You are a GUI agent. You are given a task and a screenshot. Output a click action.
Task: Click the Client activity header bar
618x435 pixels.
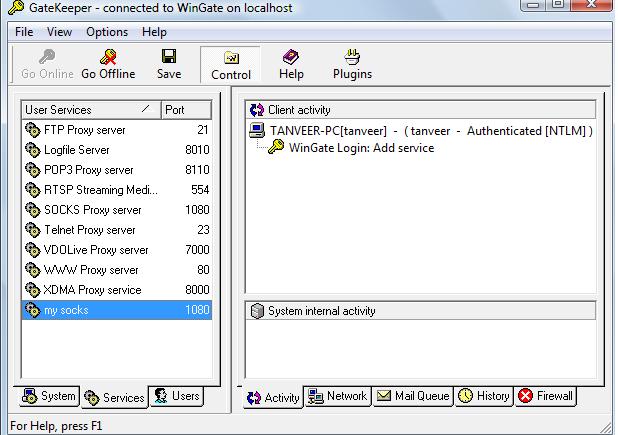pyautogui.click(x=421, y=110)
